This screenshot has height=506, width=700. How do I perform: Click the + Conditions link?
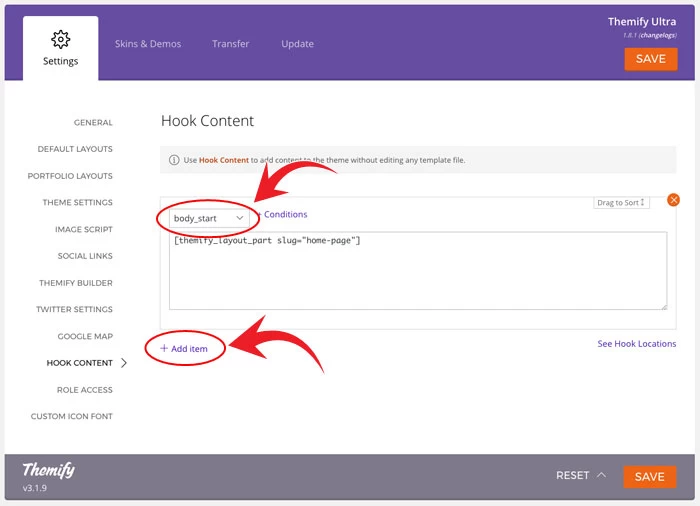tap(282, 214)
